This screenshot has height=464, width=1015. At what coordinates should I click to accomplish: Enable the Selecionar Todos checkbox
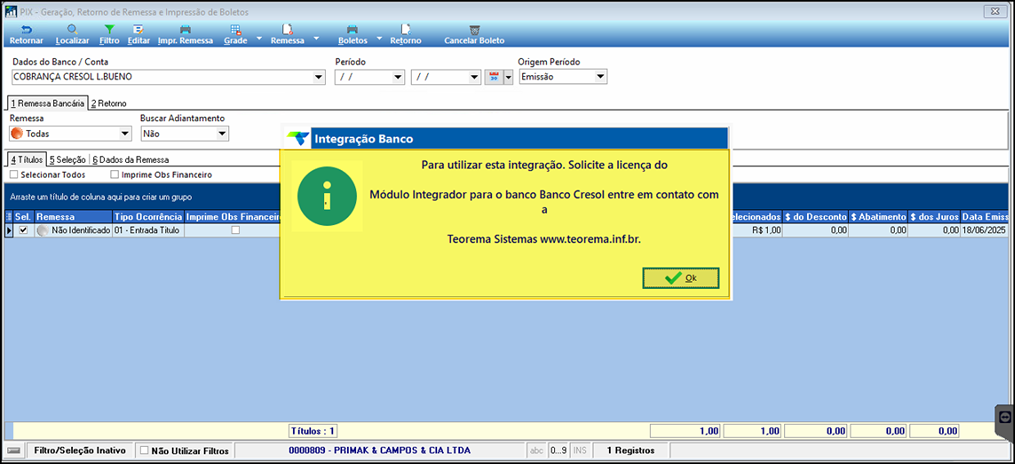point(14,175)
